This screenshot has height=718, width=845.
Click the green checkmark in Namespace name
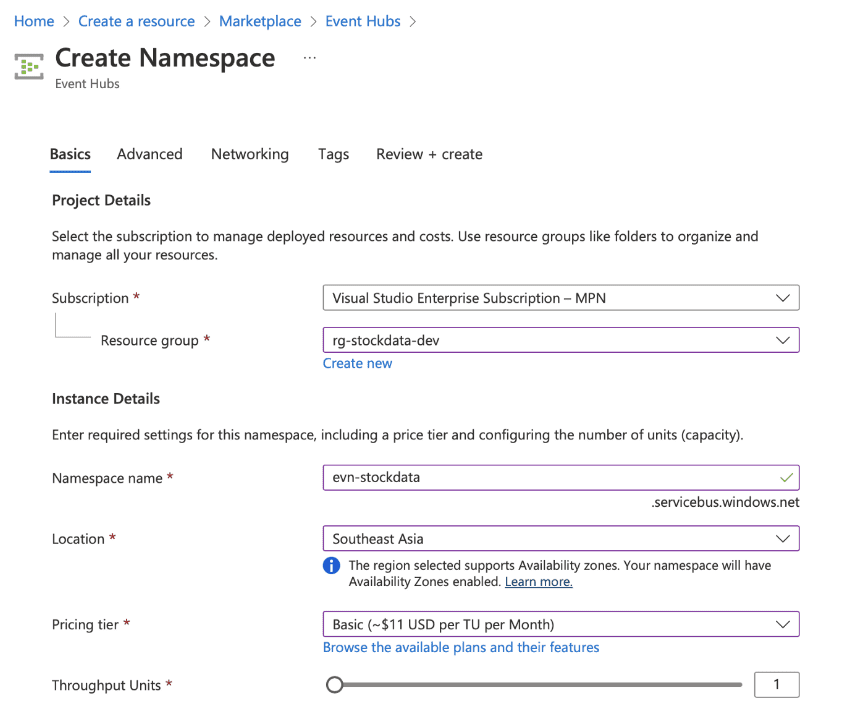coord(786,478)
